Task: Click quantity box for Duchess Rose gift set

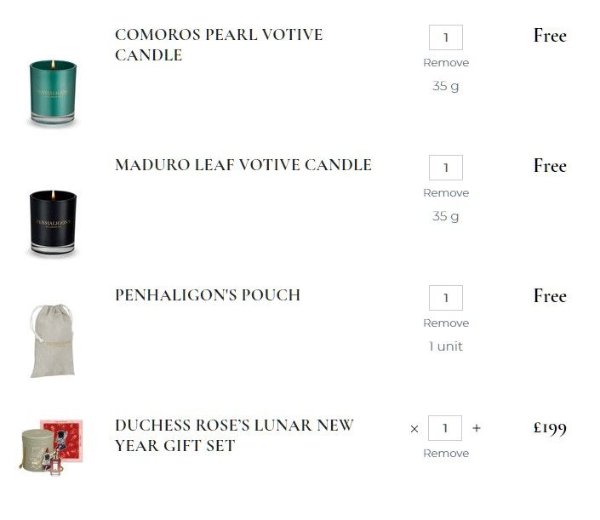Action: [x=446, y=428]
